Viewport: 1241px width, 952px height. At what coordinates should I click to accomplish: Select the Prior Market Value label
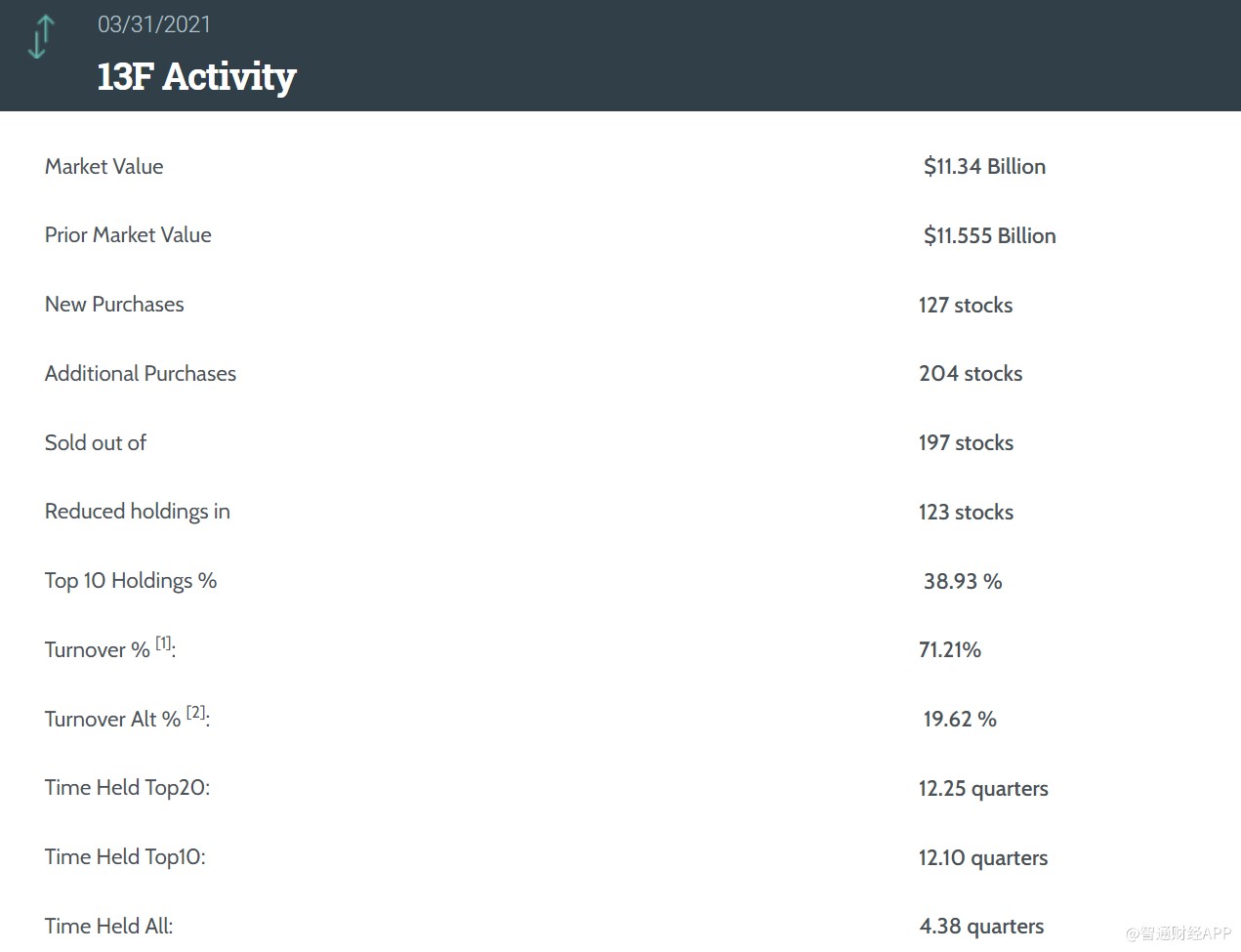[128, 235]
